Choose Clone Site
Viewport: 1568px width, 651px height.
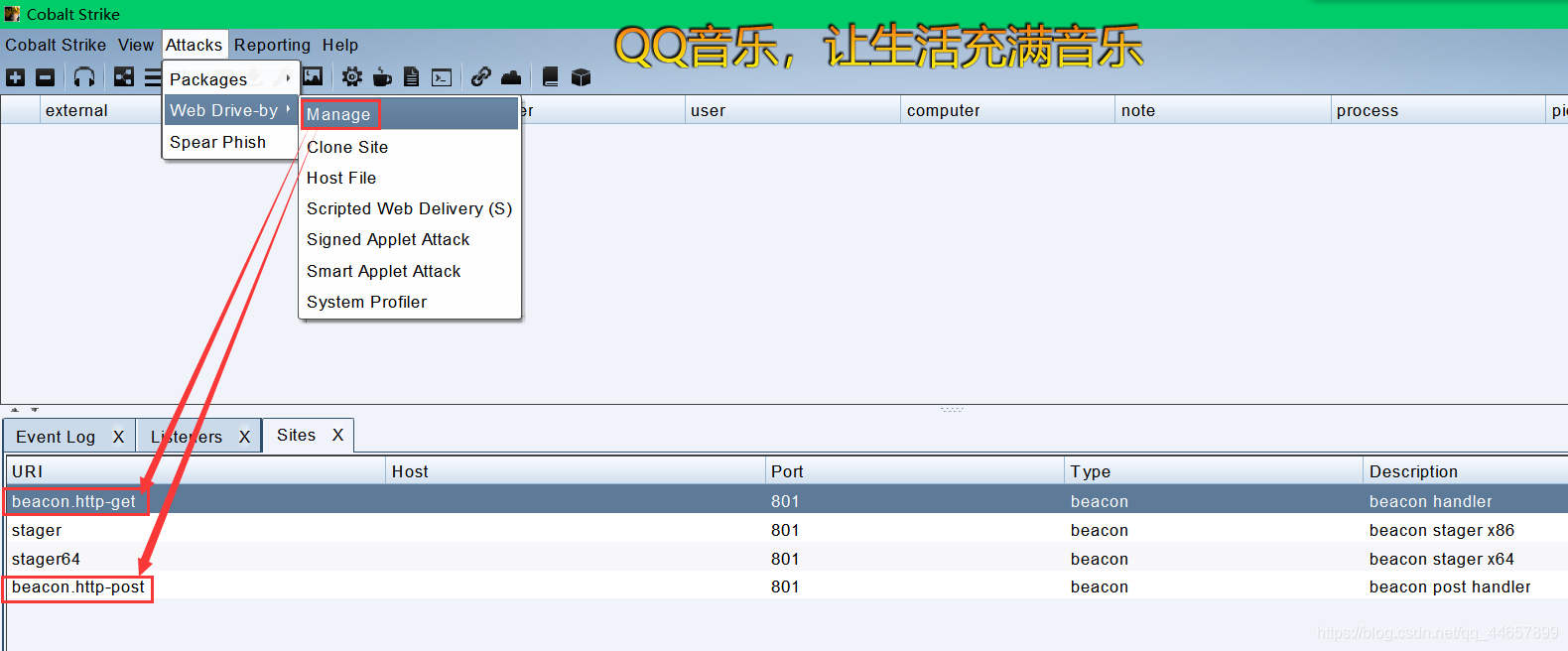click(x=409, y=147)
